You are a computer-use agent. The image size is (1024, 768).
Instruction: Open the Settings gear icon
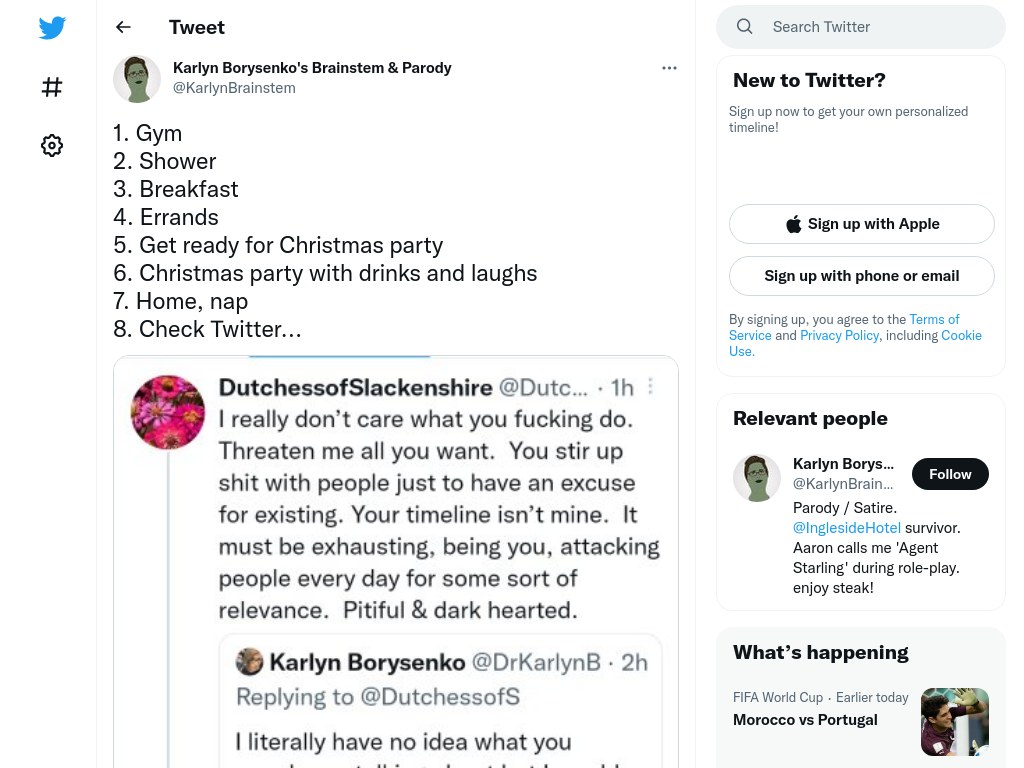point(52,145)
